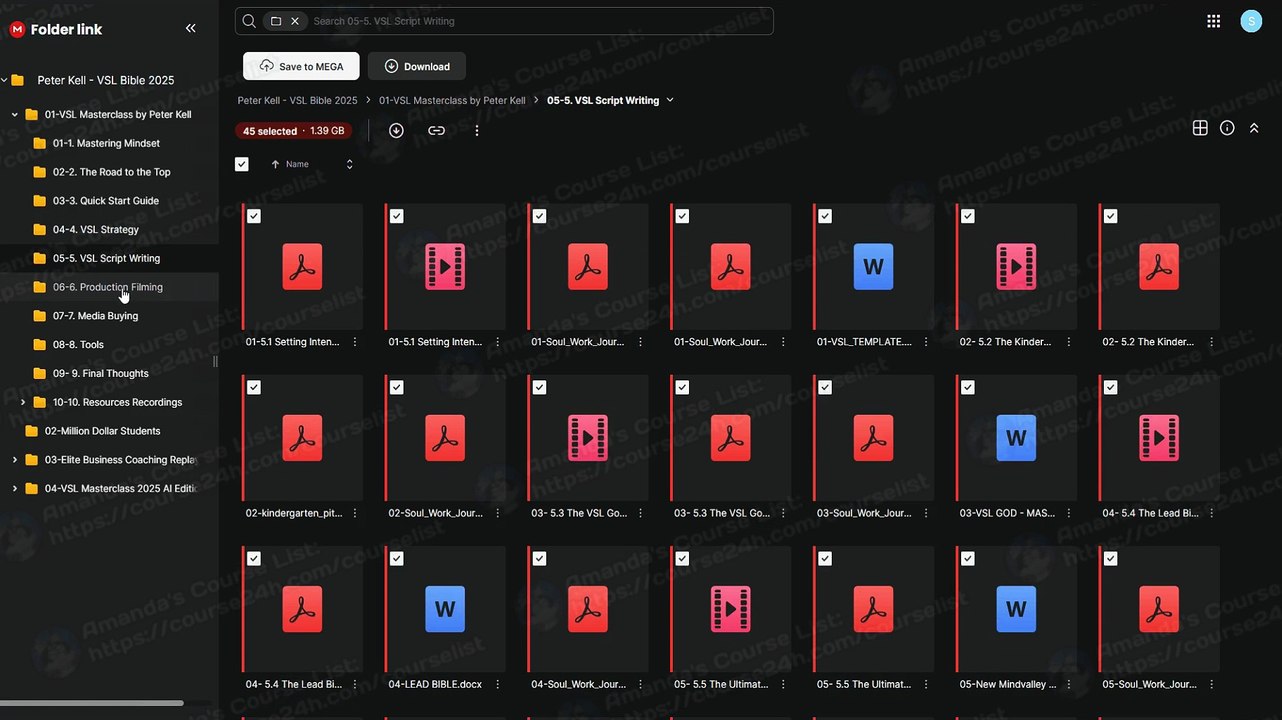Expand the '04-VSL Masterclass 2025 AI' folder arrow
This screenshot has height=720, width=1282.
[15, 489]
